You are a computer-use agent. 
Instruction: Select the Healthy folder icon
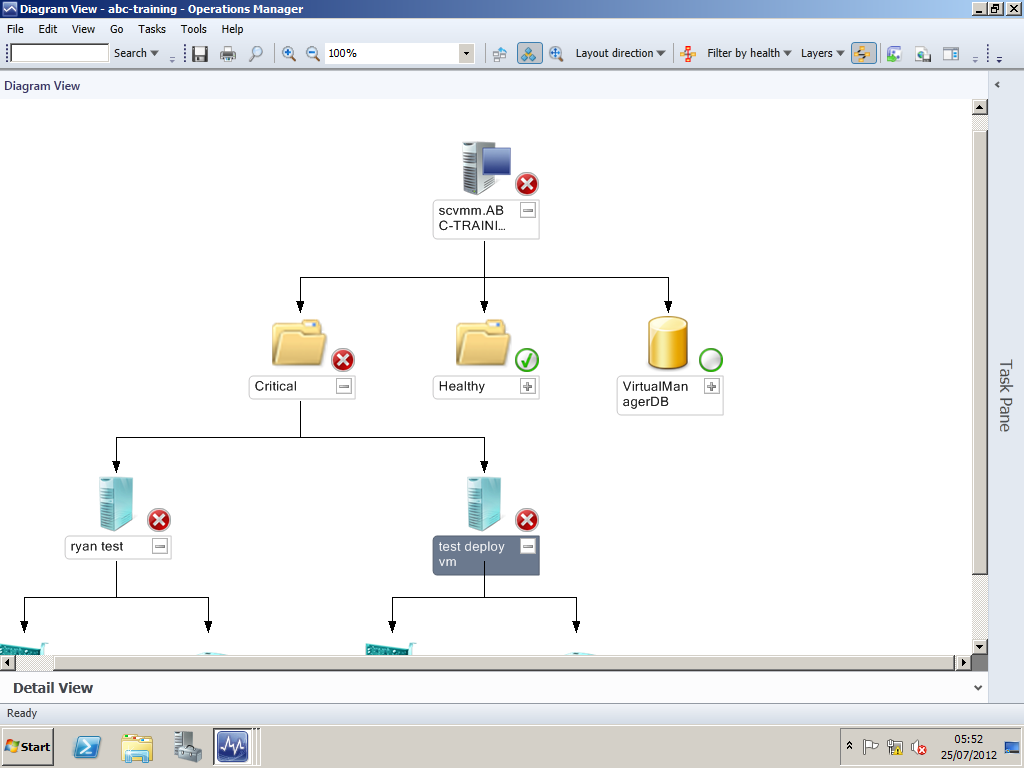coord(483,342)
